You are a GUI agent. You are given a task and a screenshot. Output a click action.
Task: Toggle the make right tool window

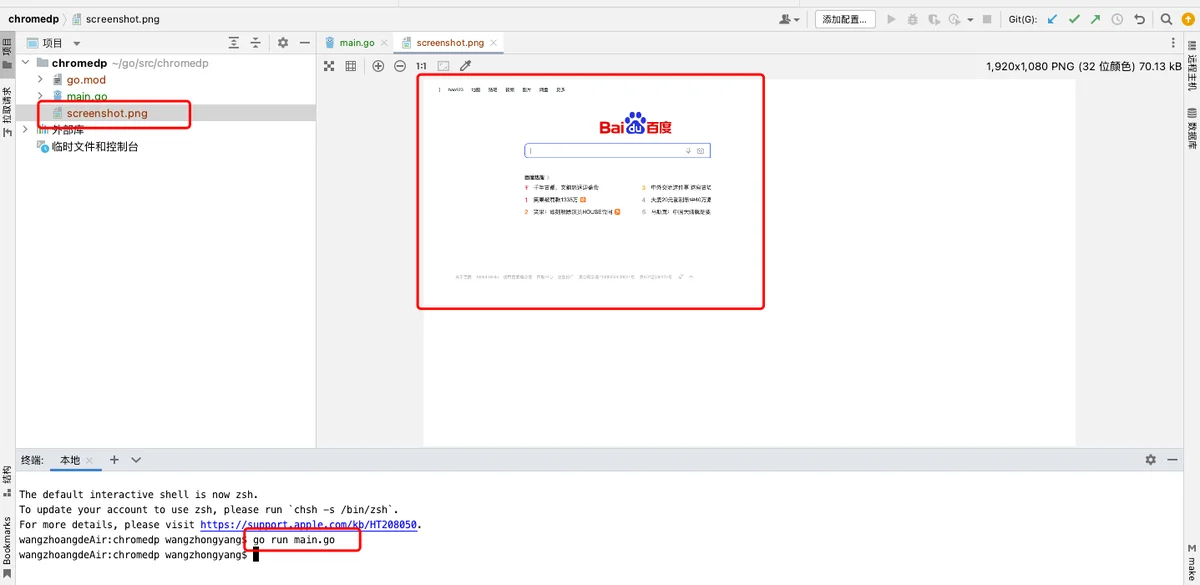[x=1192, y=560]
